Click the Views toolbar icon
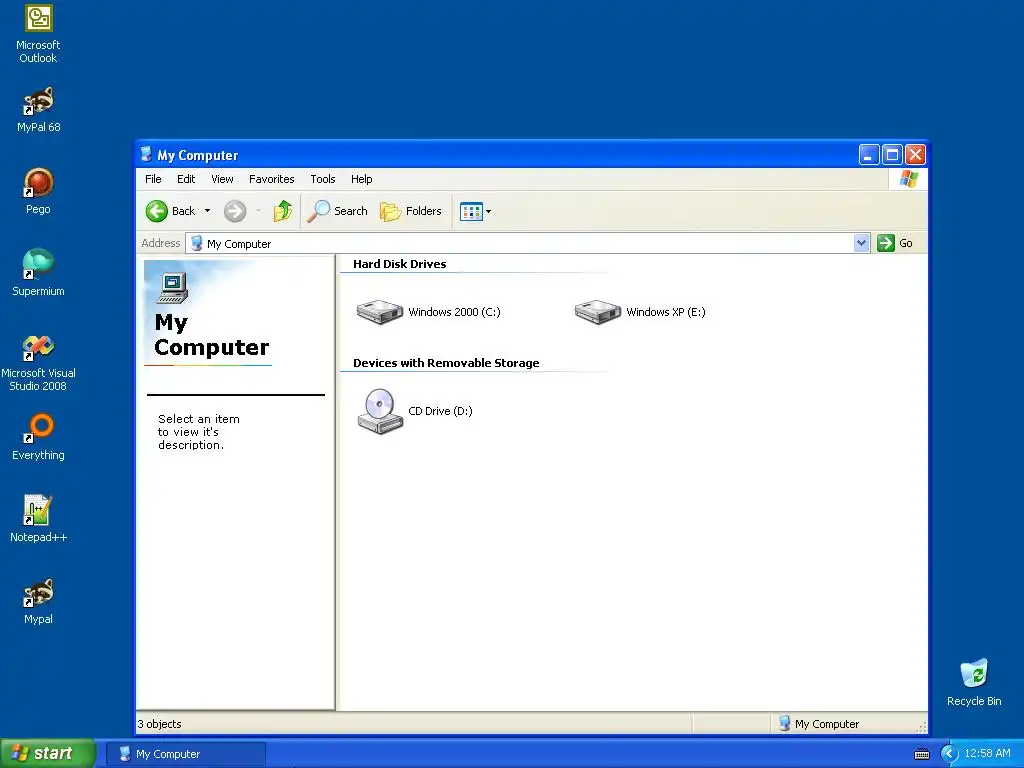This screenshot has height=768, width=1024. pos(471,211)
